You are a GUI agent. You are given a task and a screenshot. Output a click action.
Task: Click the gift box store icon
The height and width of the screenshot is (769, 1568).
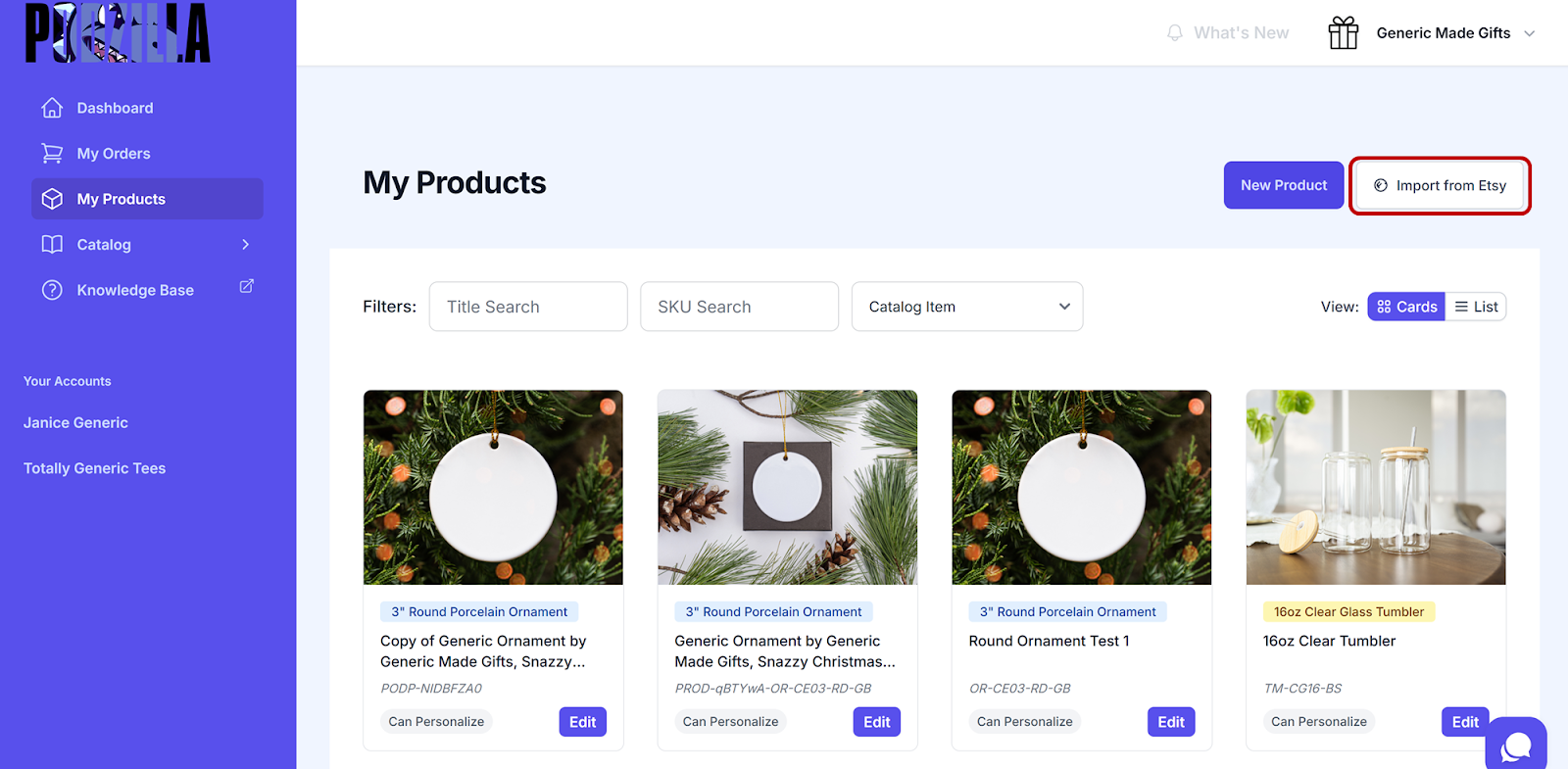pyautogui.click(x=1344, y=33)
